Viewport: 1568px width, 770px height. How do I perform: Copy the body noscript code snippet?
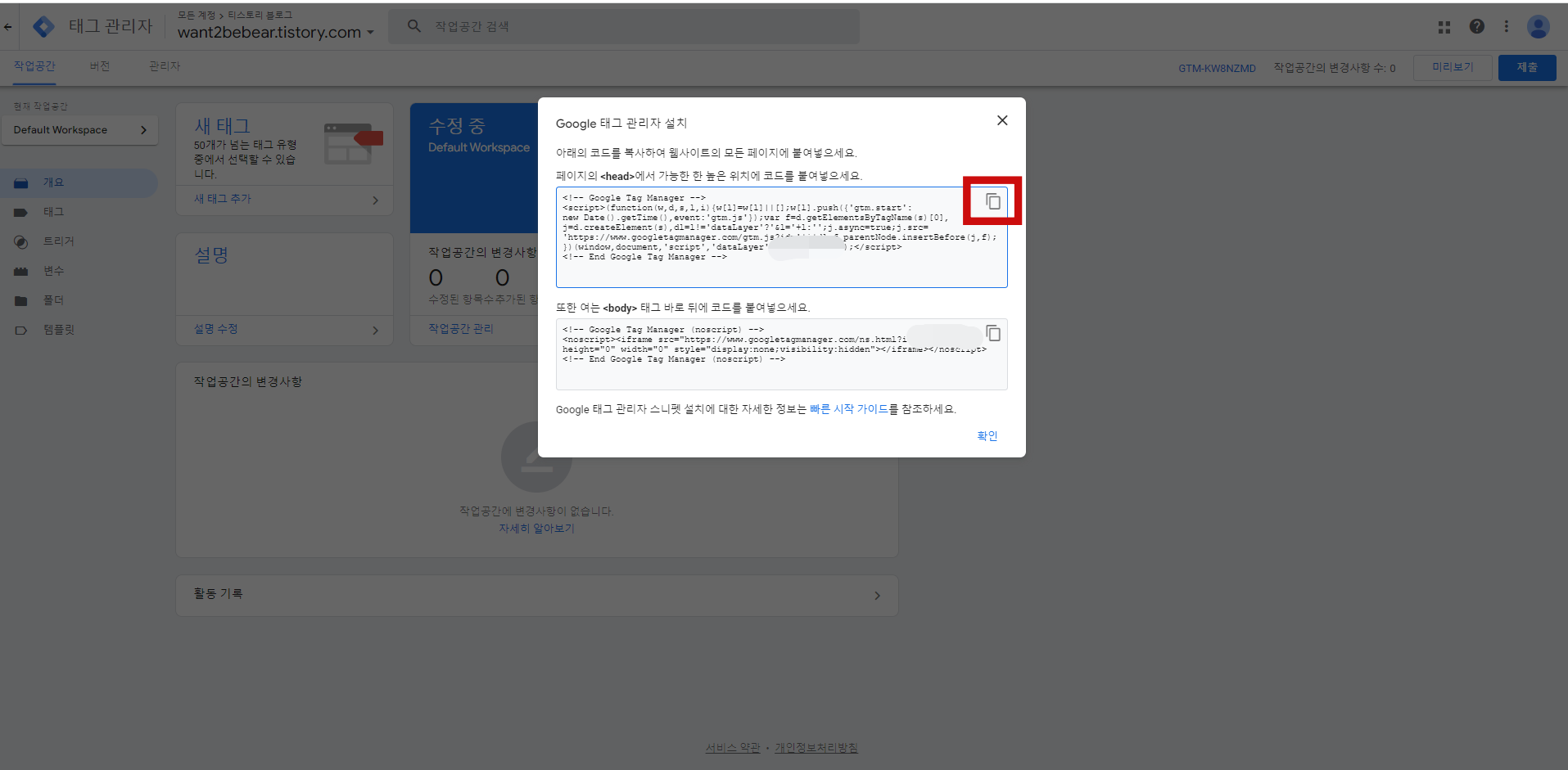click(x=993, y=333)
